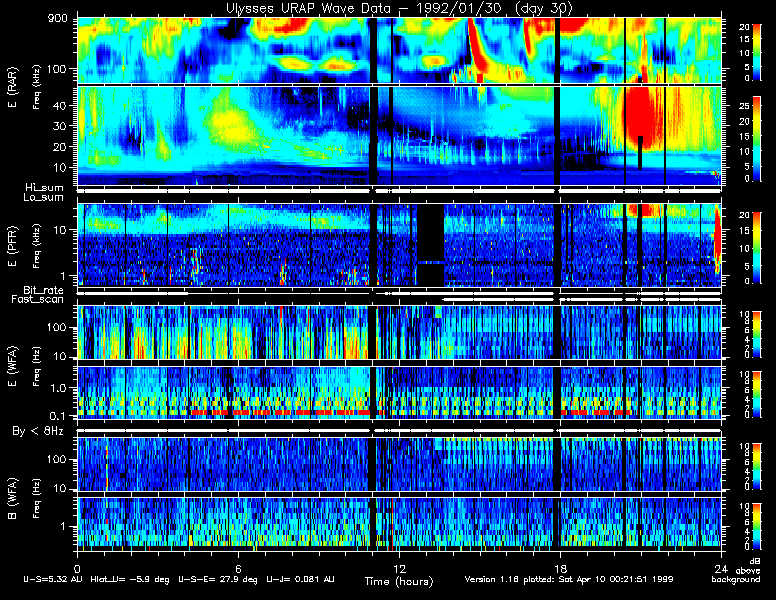Screen dimensions: 776x600
Task: Click the "Hi_sum" status label
Action: pyautogui.click(x=45, y=188)
